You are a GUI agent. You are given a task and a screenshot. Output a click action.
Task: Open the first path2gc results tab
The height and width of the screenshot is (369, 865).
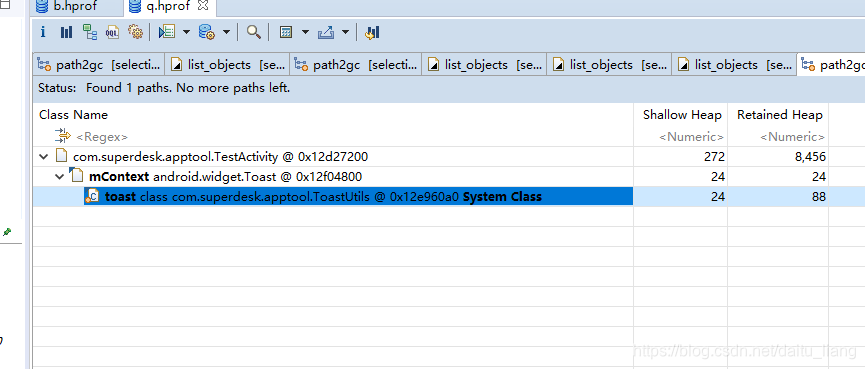99,65
